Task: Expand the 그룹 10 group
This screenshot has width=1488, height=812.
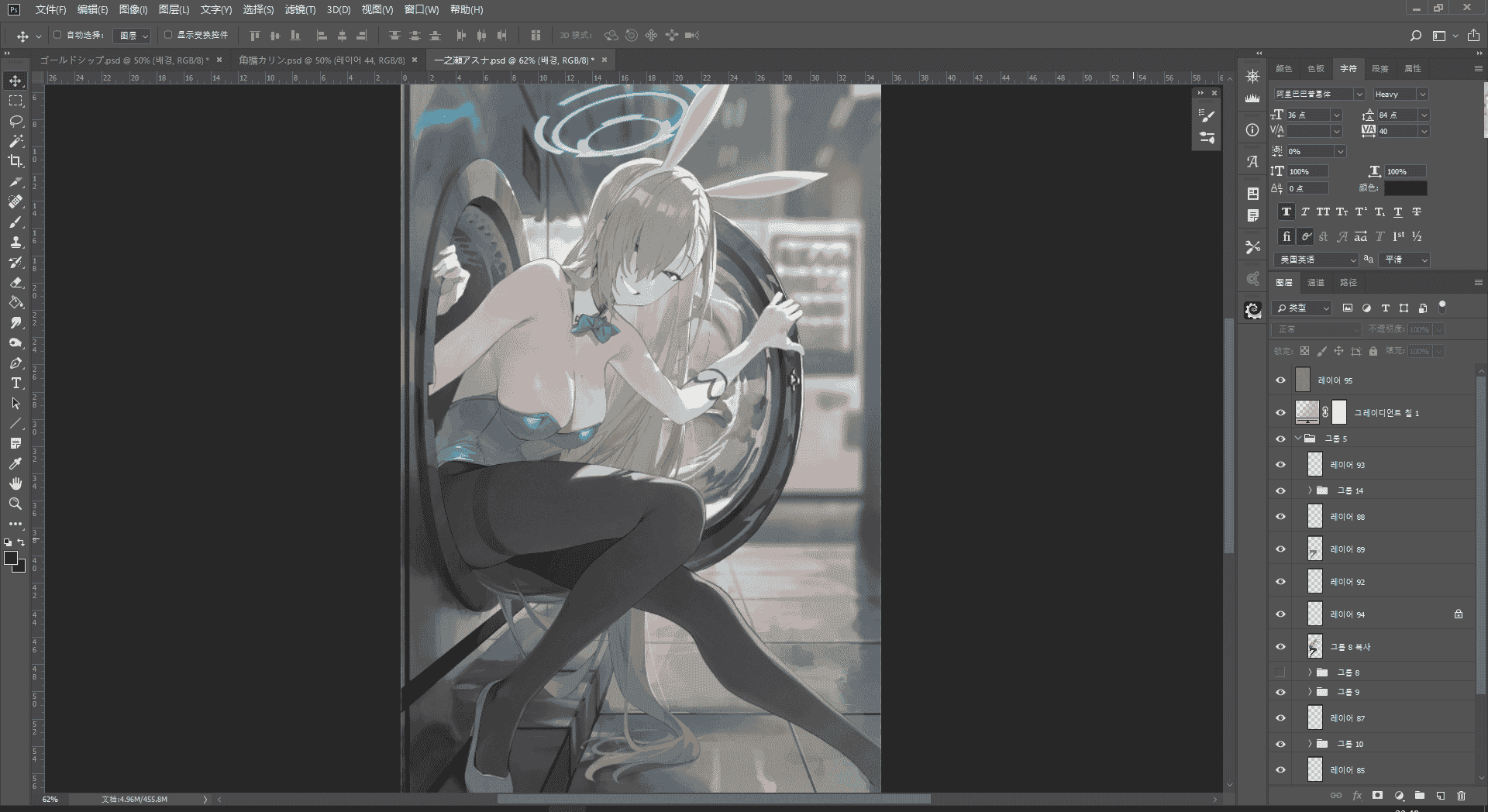Action: tap(1311, 744)
